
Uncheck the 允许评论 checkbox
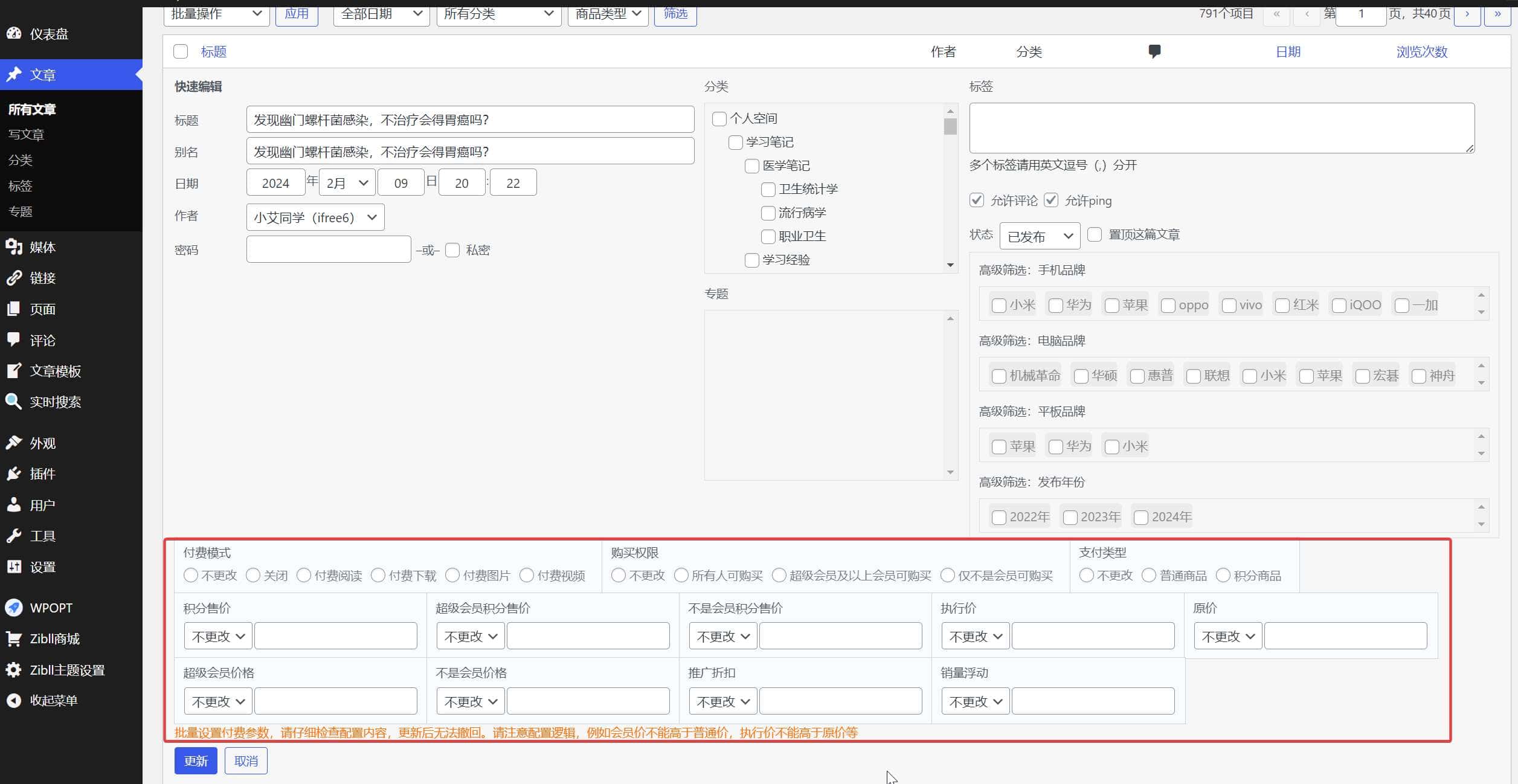click(x=977, y=200)
